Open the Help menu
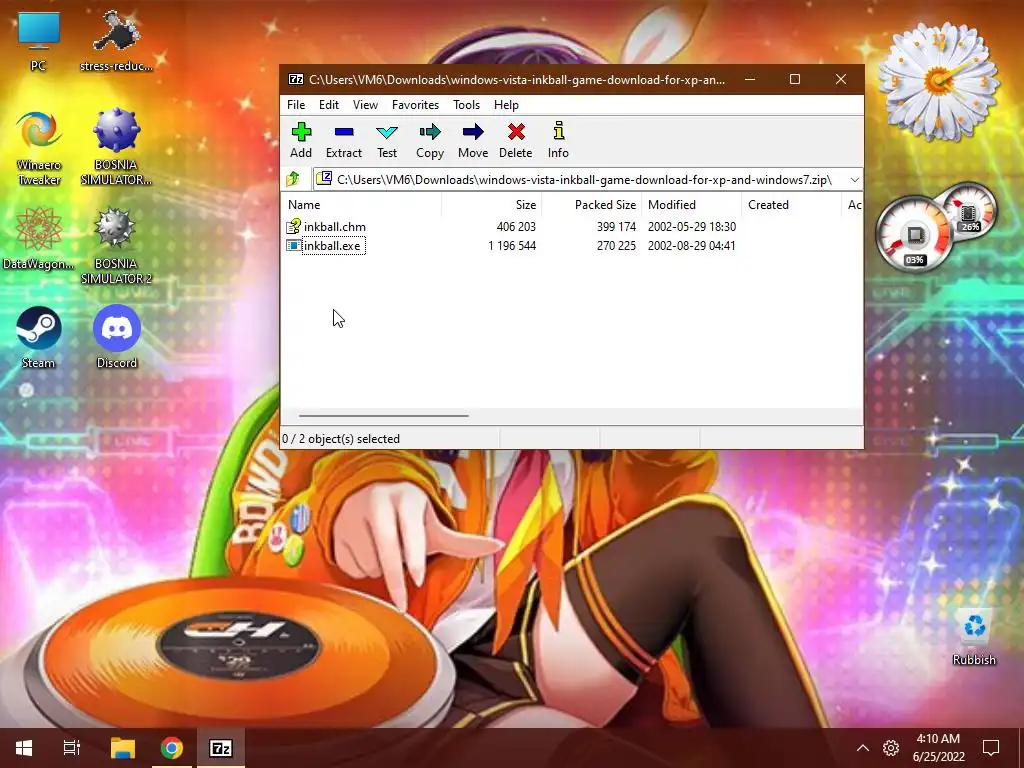 click(x=506, y=104)
